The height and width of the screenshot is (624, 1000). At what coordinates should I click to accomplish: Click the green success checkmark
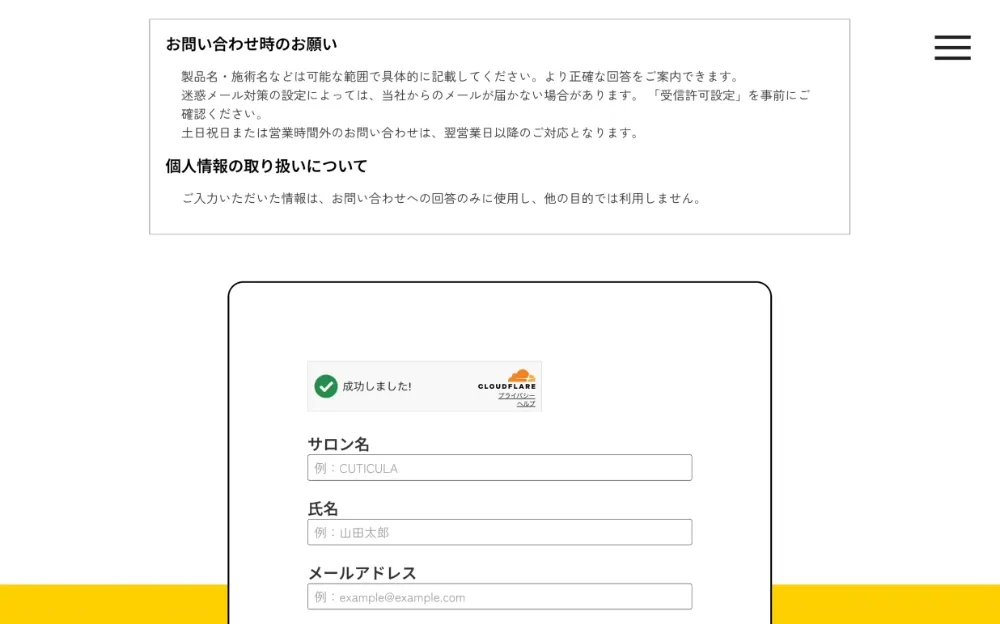(326, 386)
